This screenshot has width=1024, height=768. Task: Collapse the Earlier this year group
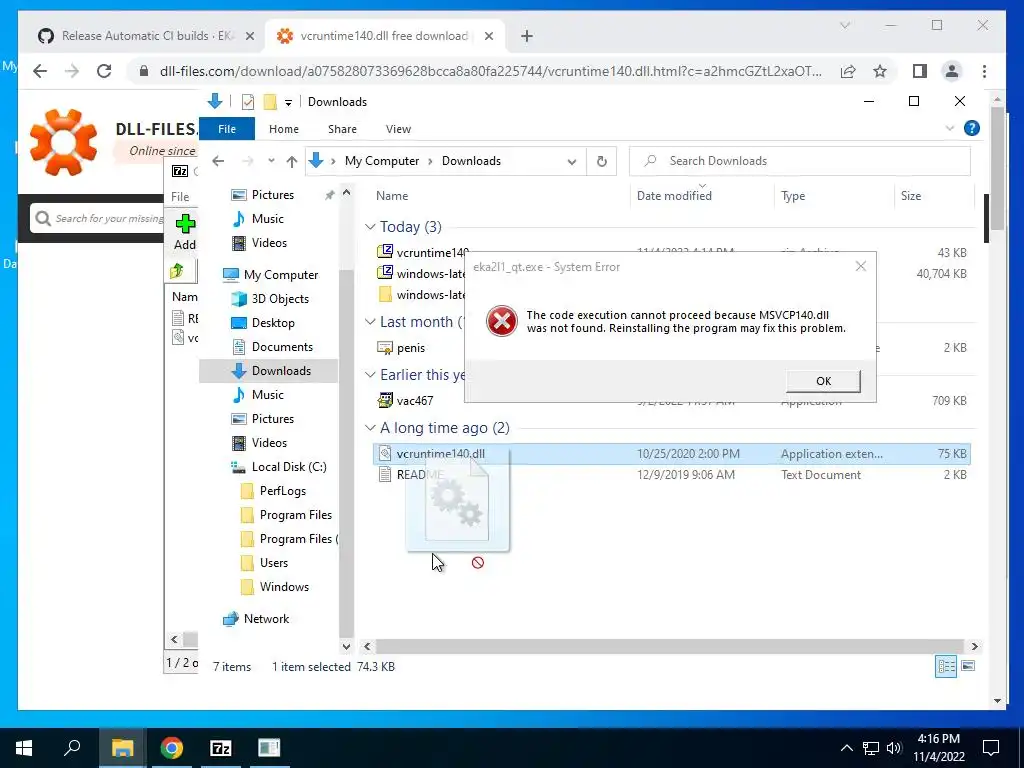point(370,375)
